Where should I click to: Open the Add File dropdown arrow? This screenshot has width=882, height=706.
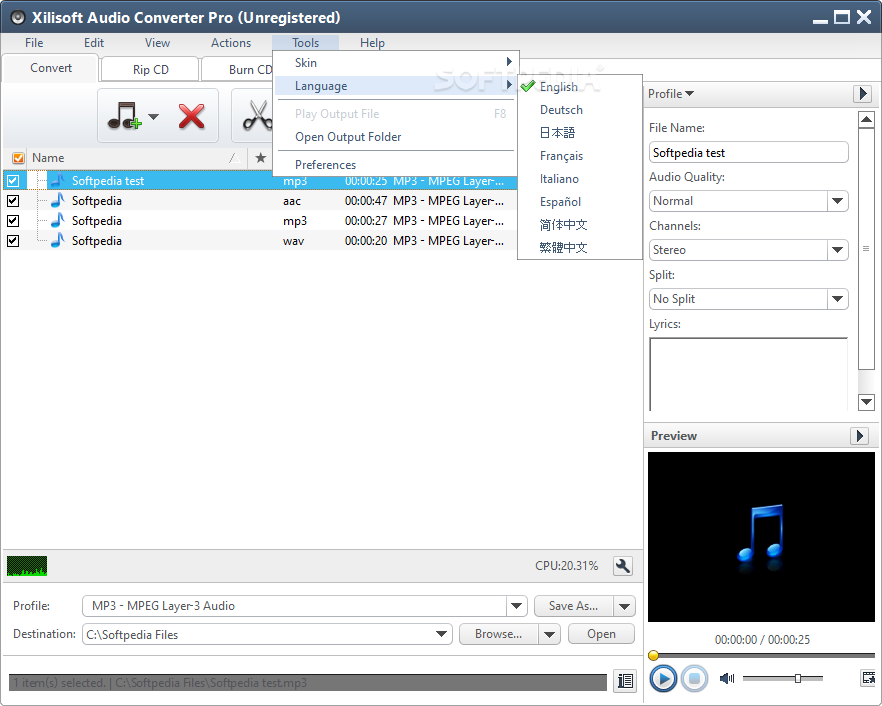pyautogui.click(x=154, y=116)
